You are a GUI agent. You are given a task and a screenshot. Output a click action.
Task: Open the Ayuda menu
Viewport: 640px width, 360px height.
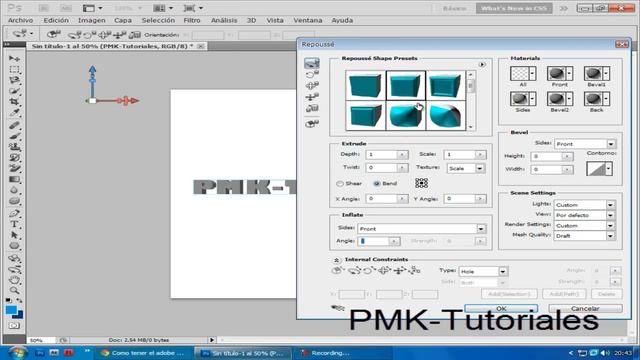(342, 20)
